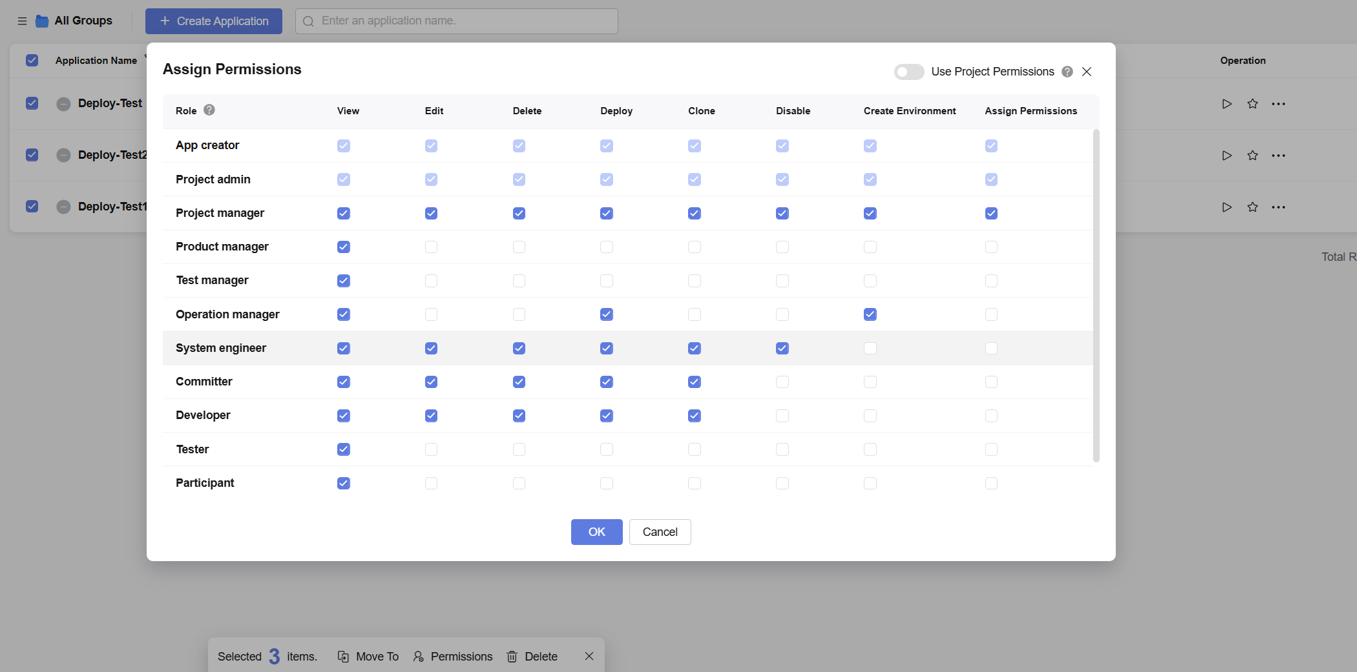Screen dimensions: 1357x672
Task: Uncheck the select-all applications checkbox
Action: click(x=32, y=60)
